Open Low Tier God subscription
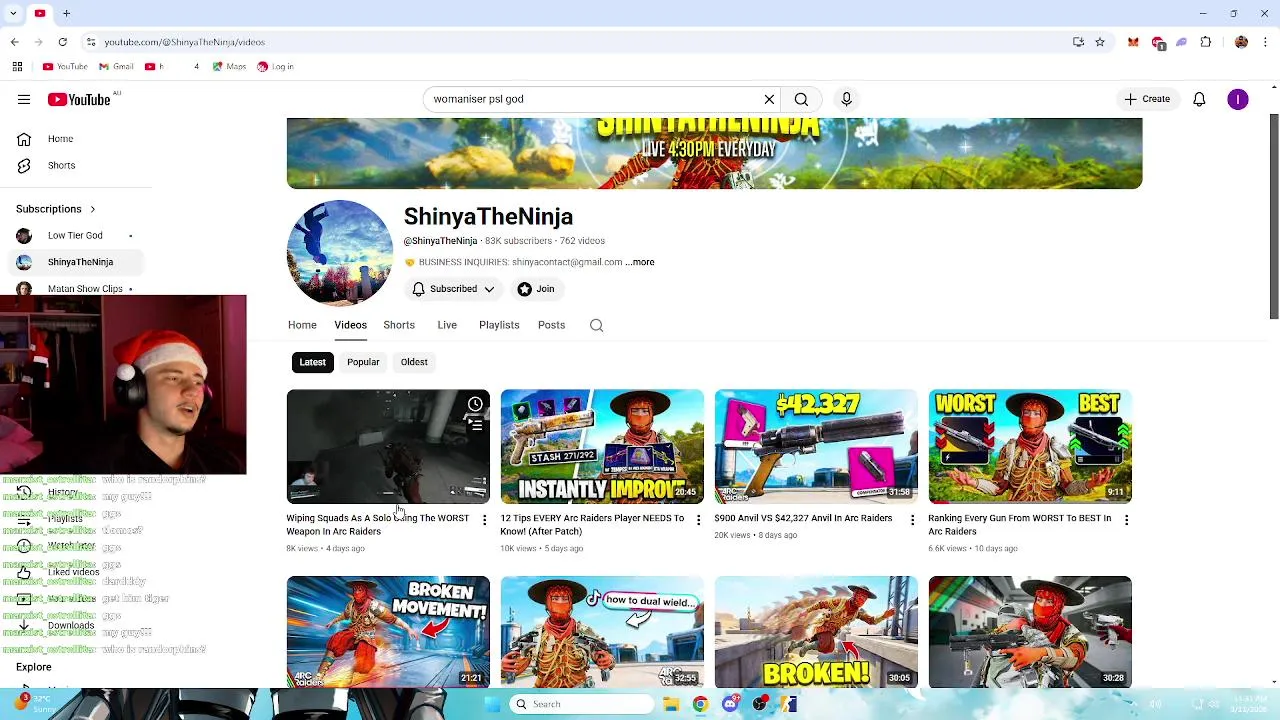1280x720 pixels. (75, 236)
